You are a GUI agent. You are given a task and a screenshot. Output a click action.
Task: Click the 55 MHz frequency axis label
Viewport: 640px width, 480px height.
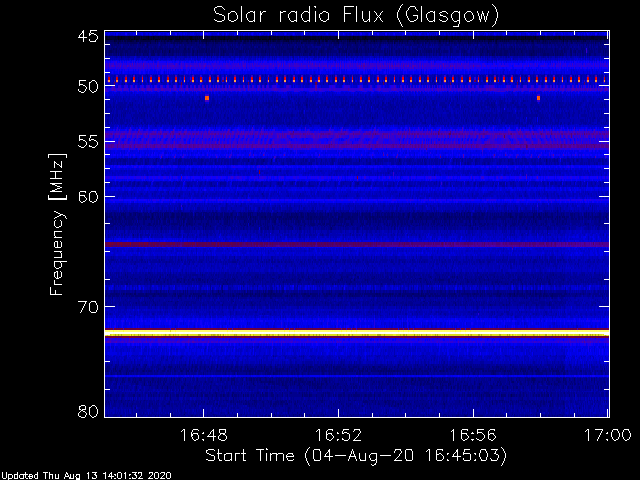(88, 142)
